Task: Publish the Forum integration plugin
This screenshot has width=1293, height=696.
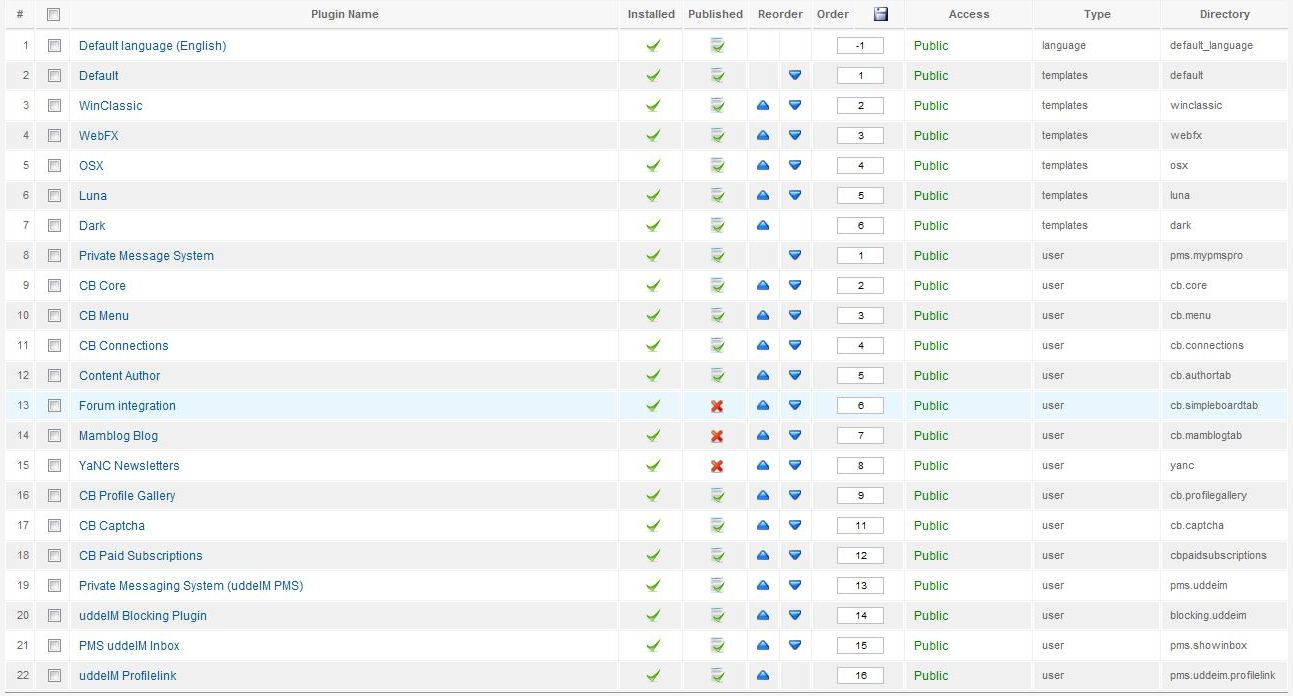Action: (717, 406)
